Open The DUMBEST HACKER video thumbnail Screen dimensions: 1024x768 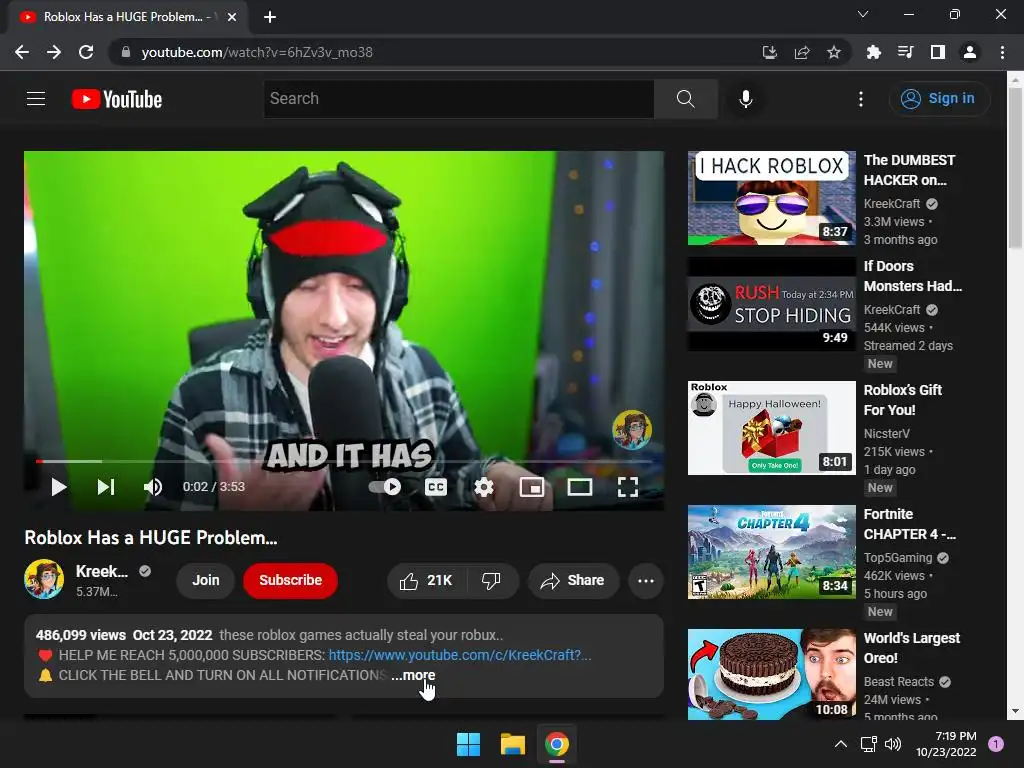click(771, 198)
